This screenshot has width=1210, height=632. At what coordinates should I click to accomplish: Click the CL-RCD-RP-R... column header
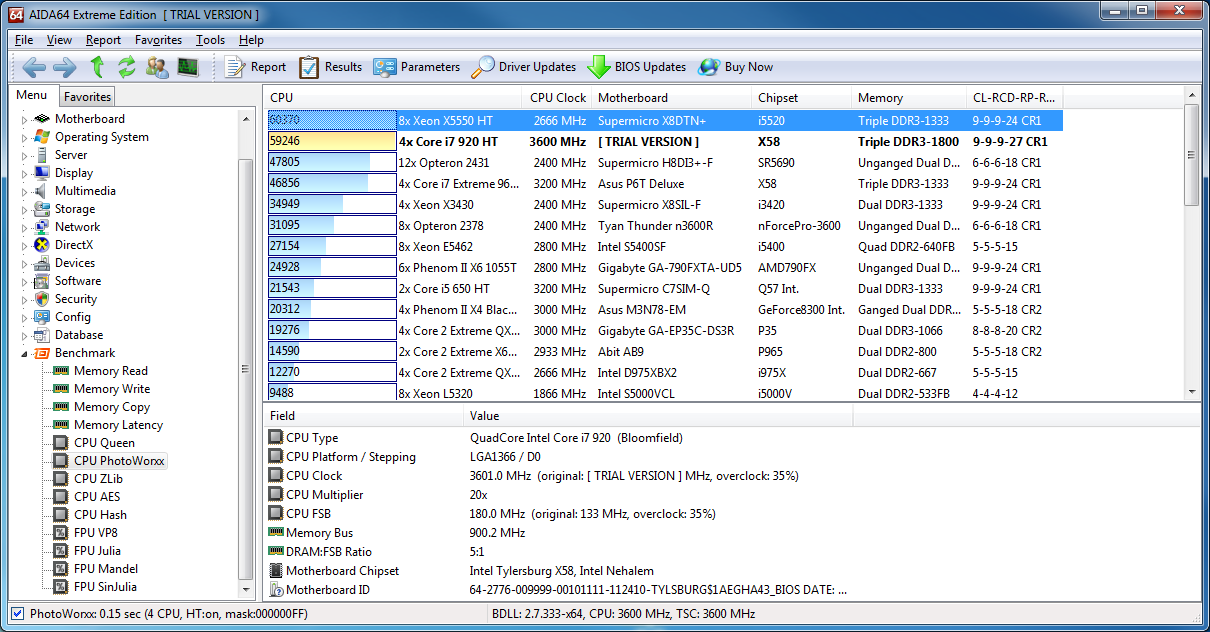click(x=1014, y=97)
